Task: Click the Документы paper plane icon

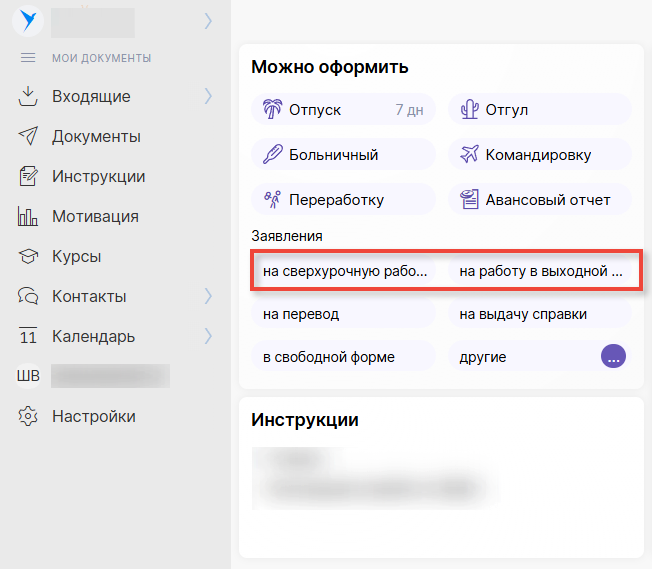Action: pyautogui.click(x=28, y=137)
